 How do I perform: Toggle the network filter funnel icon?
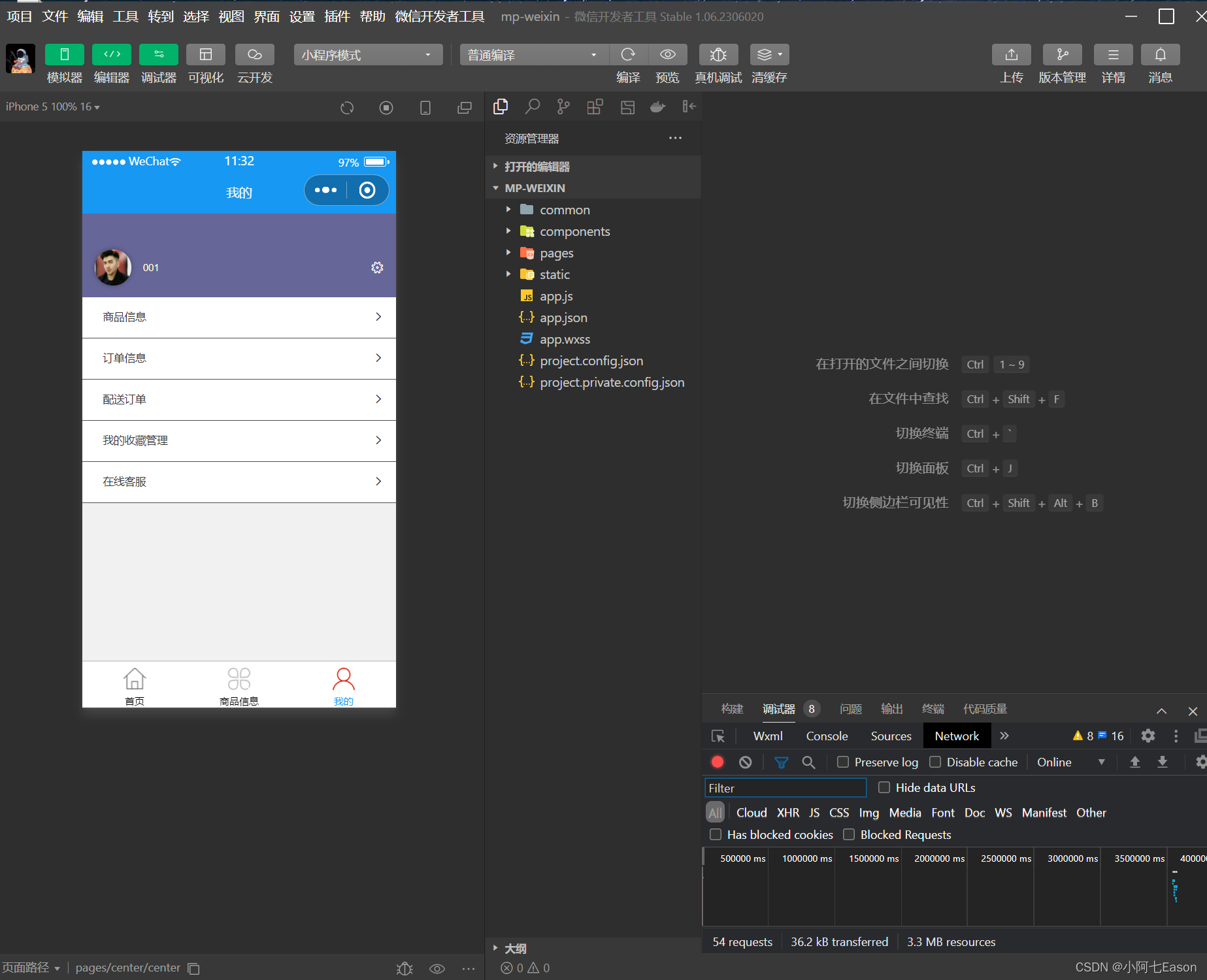[781, 762]
